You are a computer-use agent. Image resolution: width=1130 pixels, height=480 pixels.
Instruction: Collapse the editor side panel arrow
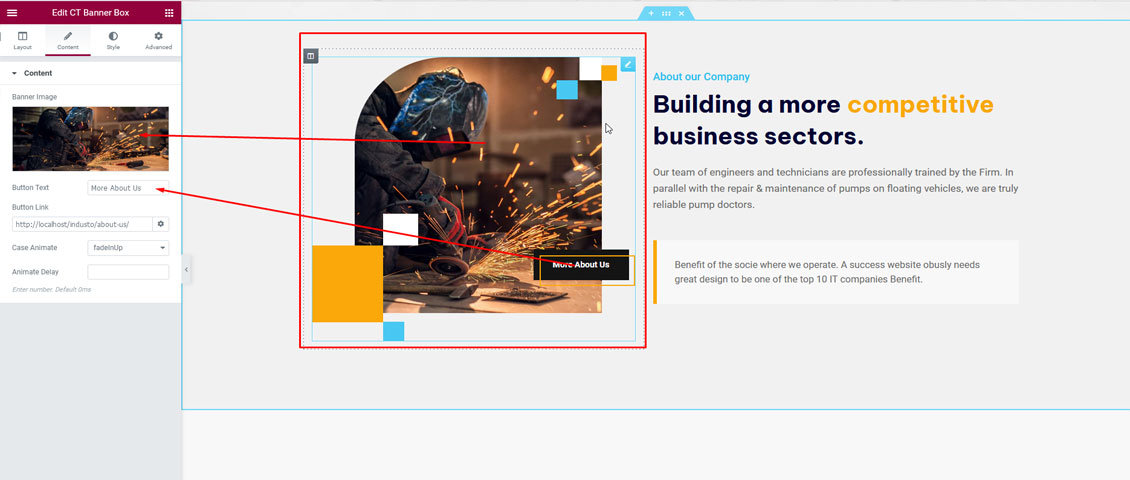click(186, 269)
